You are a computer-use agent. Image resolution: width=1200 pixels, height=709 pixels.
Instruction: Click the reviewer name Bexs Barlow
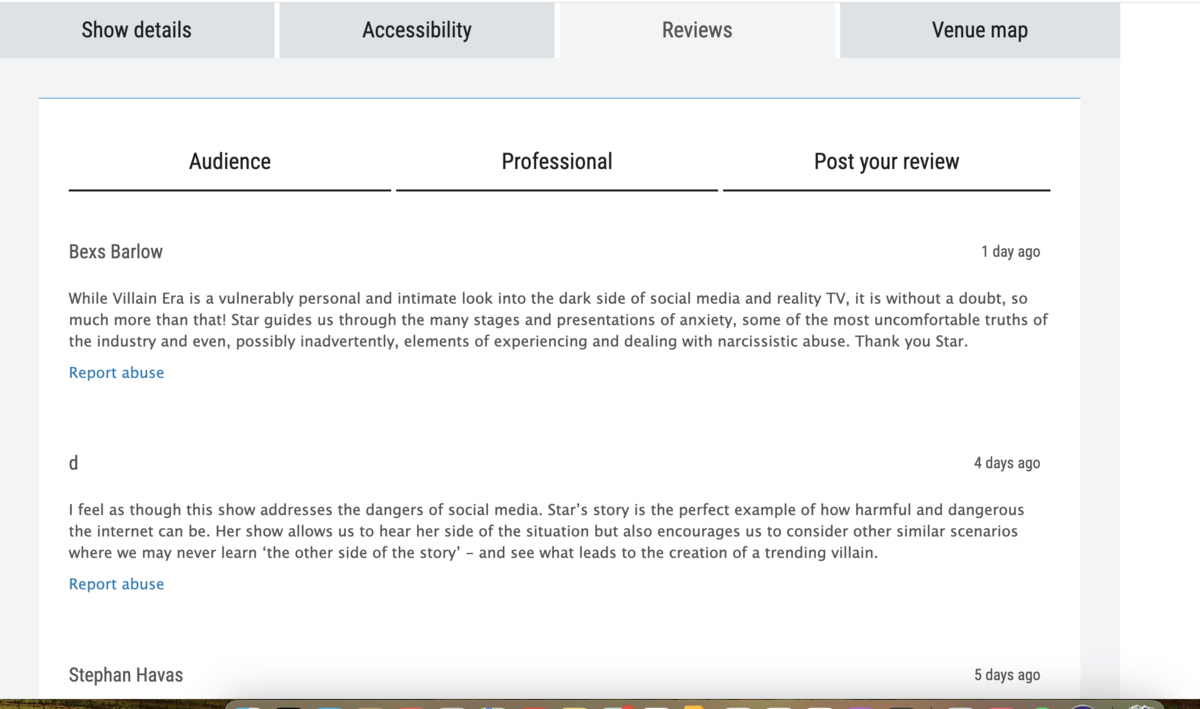point(116,252)
